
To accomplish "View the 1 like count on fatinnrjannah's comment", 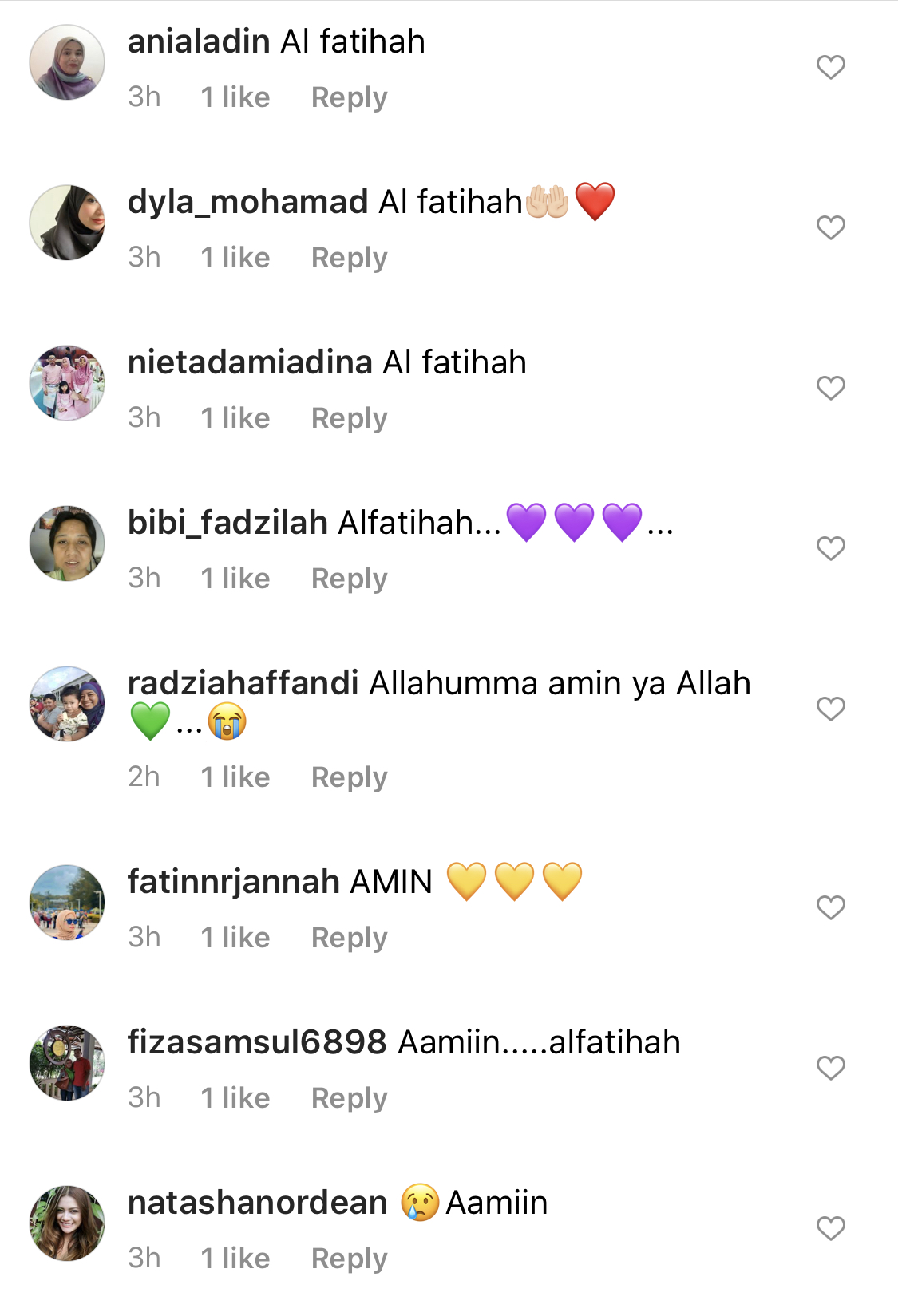I will (235, 938).
